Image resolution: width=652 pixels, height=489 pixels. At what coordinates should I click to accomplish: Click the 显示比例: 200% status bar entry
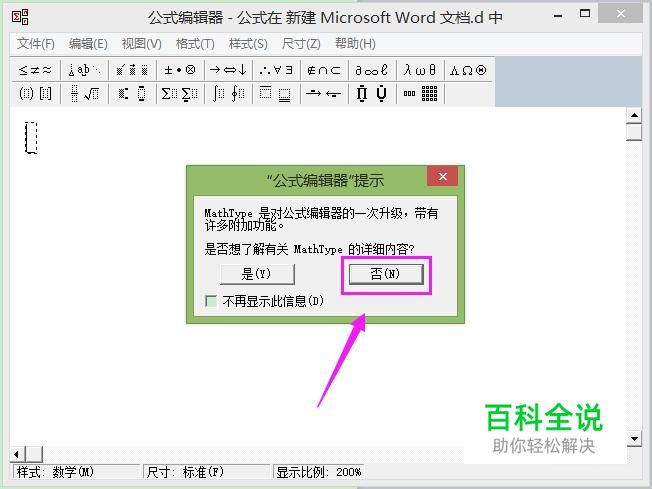pyautogui.click(x=319, y=472)
